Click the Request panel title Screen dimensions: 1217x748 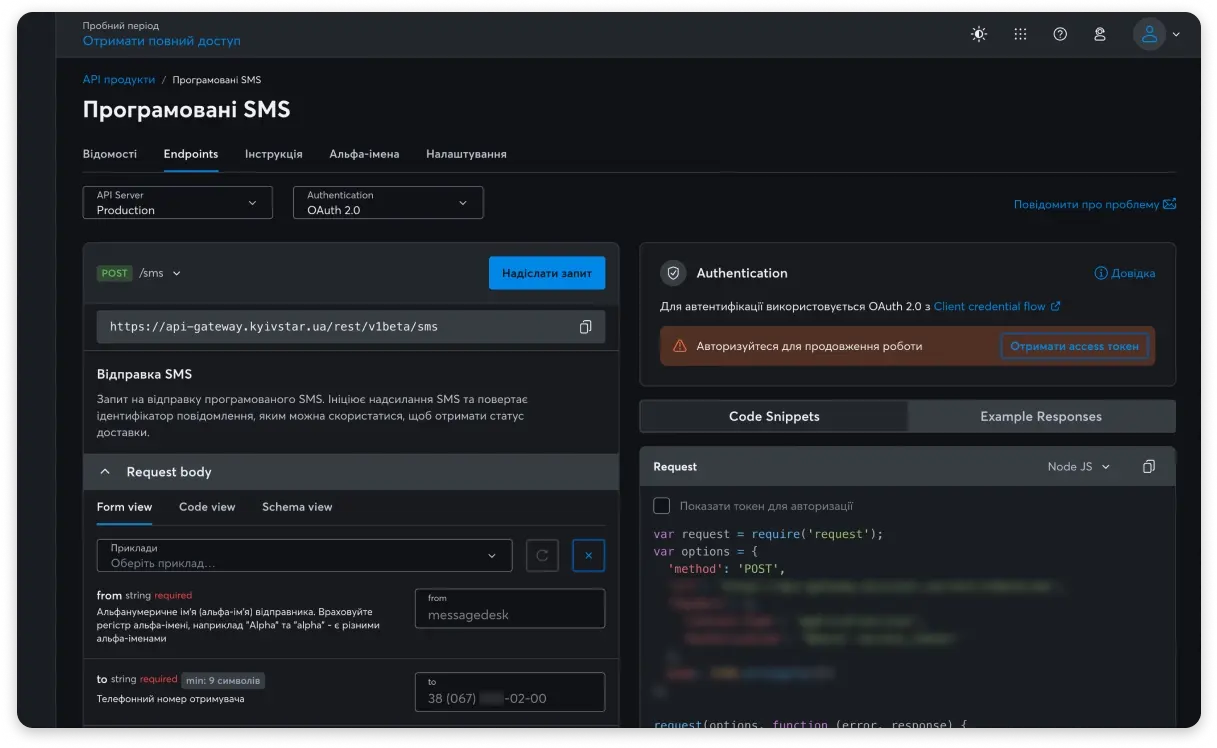click(675, 467)
